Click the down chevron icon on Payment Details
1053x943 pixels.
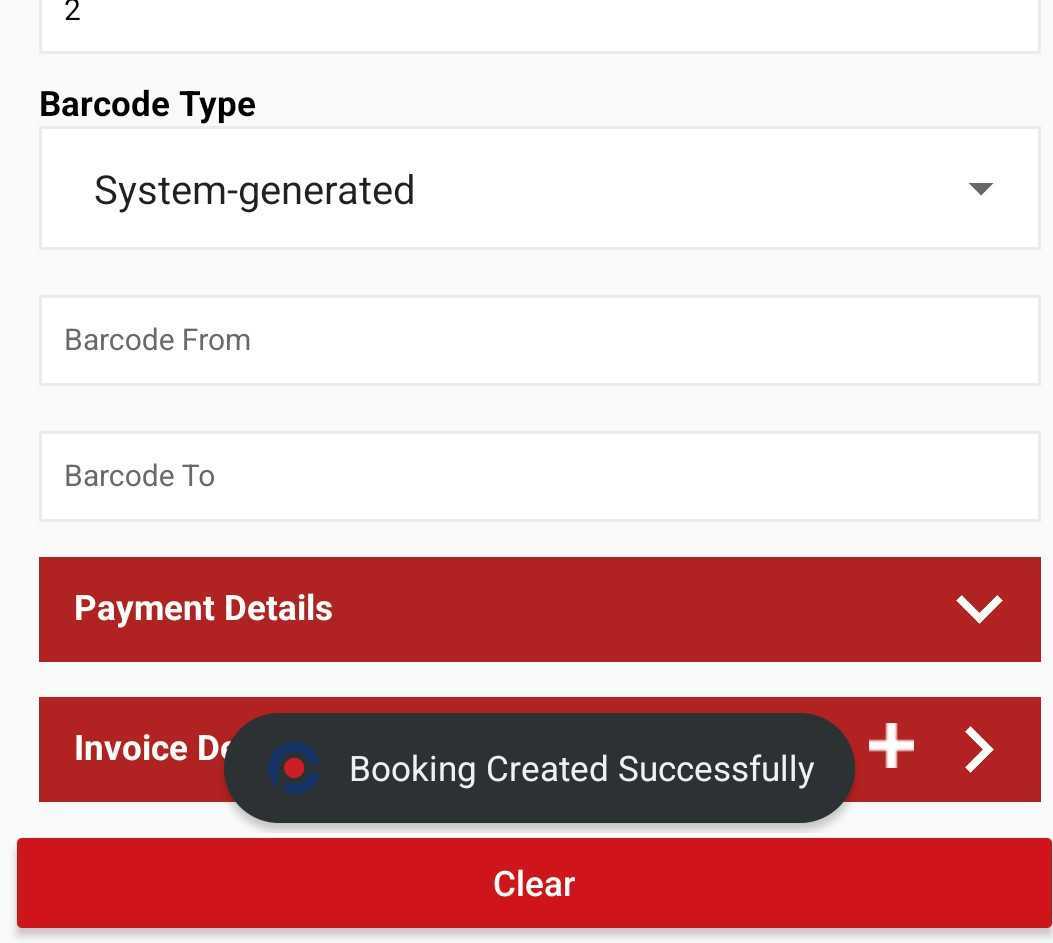pos(978,608)
